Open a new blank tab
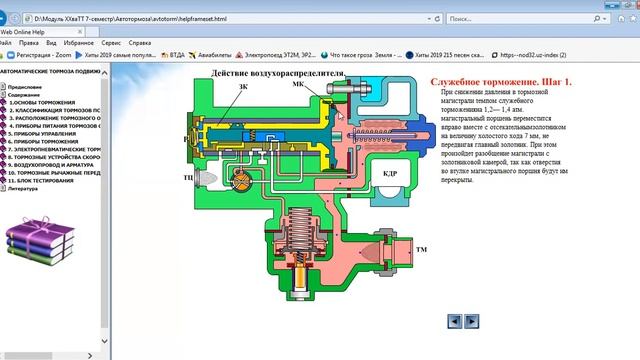Image resolution: width=640 pixels, height=360 pixels. click(92, 32)
